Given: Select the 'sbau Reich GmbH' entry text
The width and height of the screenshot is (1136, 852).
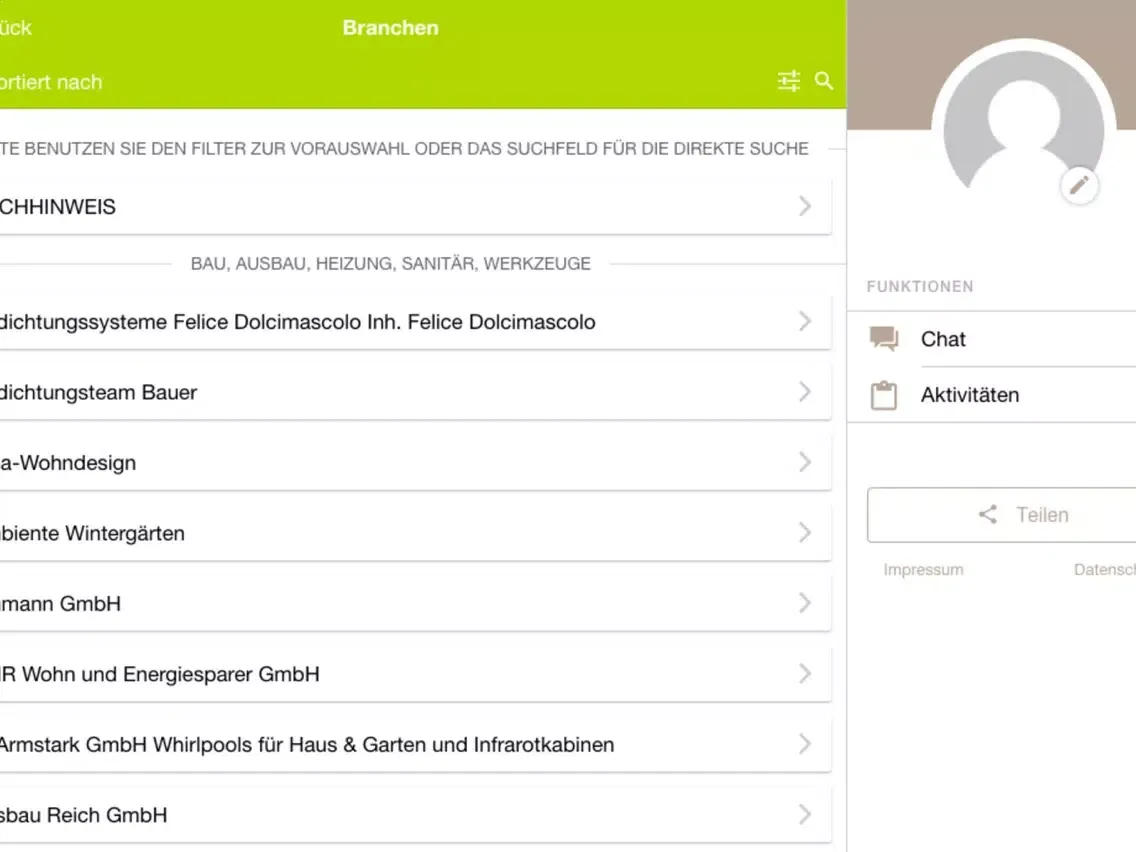Looking at the screenshot, I should pos(83,815).
